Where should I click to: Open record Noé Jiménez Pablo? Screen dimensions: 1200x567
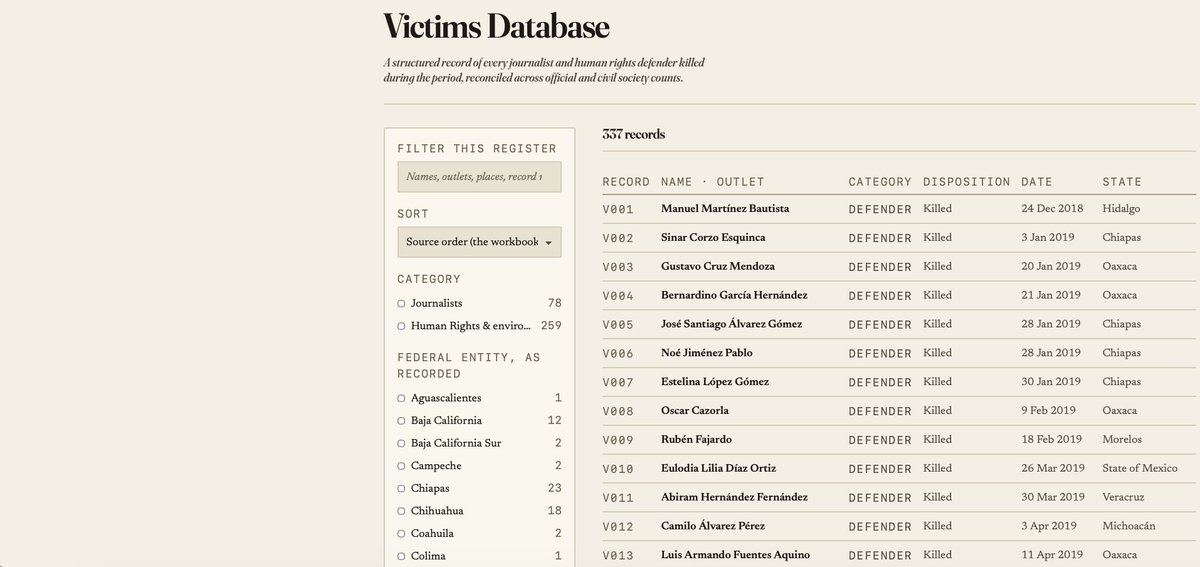707,353
